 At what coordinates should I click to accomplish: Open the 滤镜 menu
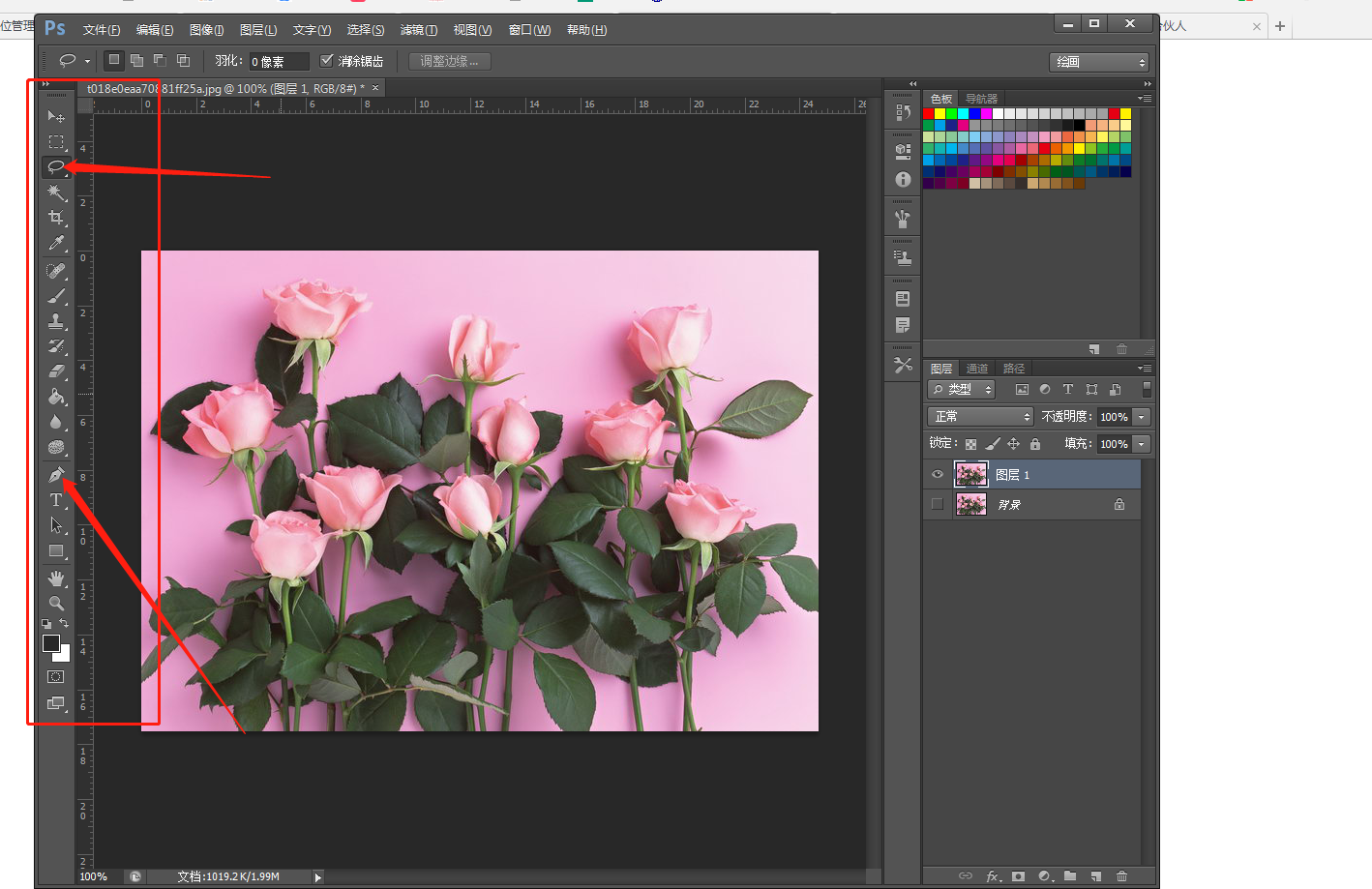(x=418, y=30)
